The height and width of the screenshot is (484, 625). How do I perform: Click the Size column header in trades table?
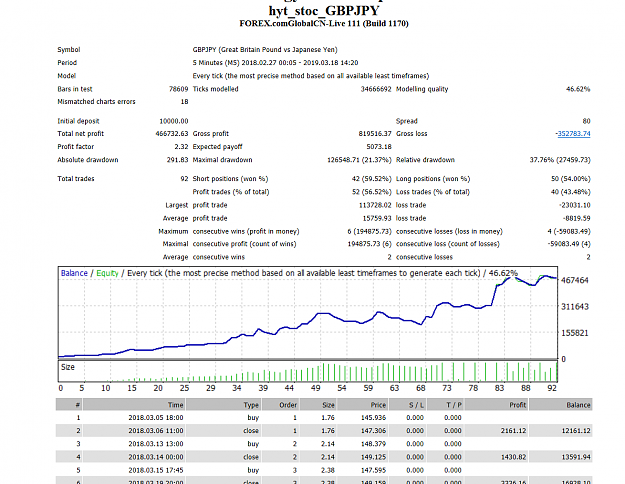pyautogui.click(x=318, y=405)
